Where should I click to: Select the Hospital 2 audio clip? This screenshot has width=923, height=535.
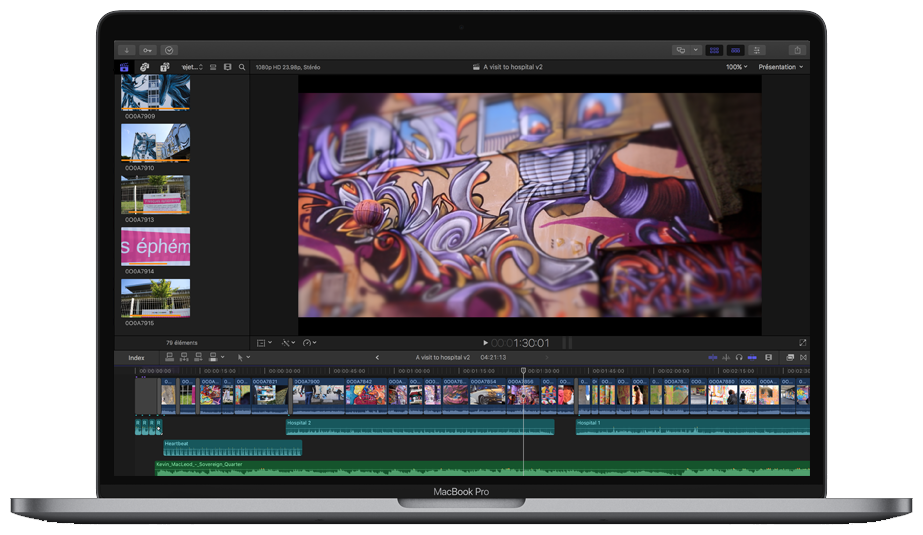420,427
